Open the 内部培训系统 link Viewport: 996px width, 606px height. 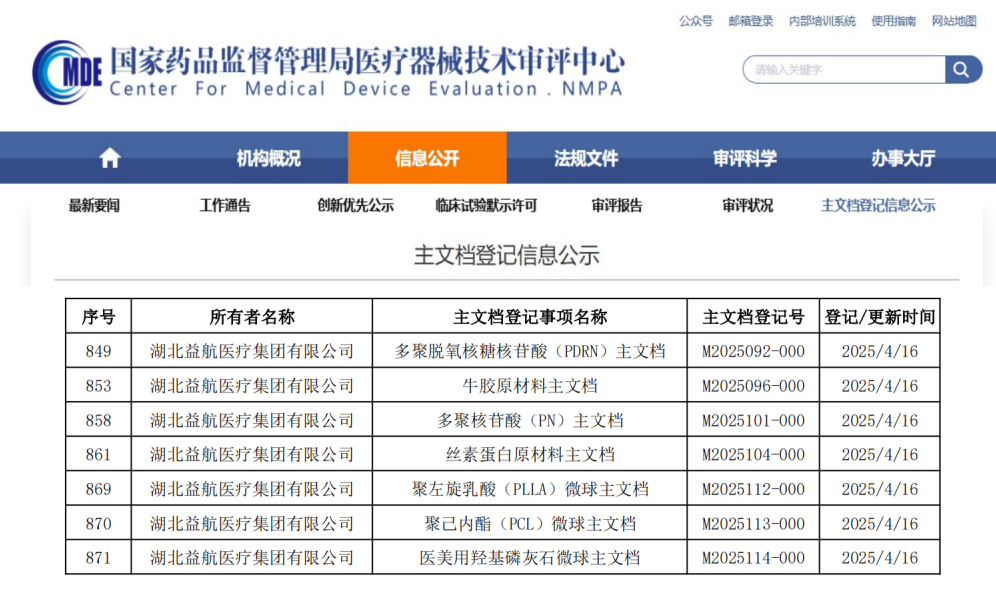(822, 21)
